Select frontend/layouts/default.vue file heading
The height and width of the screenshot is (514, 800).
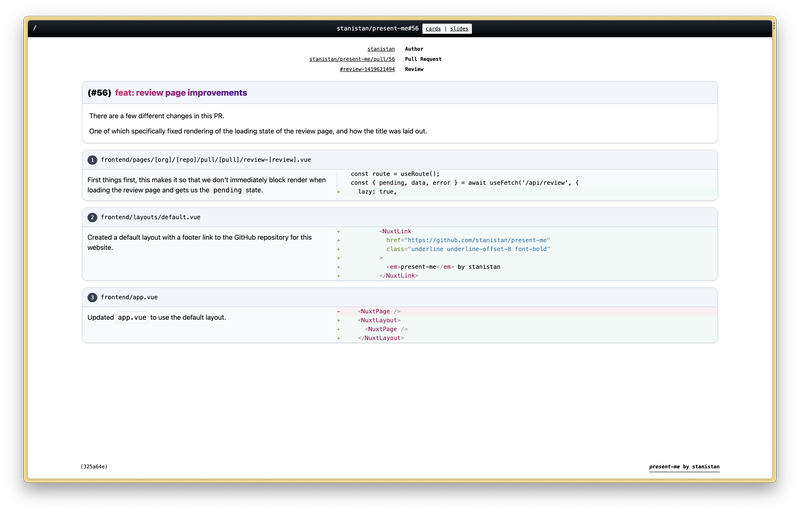coord(151,217)
